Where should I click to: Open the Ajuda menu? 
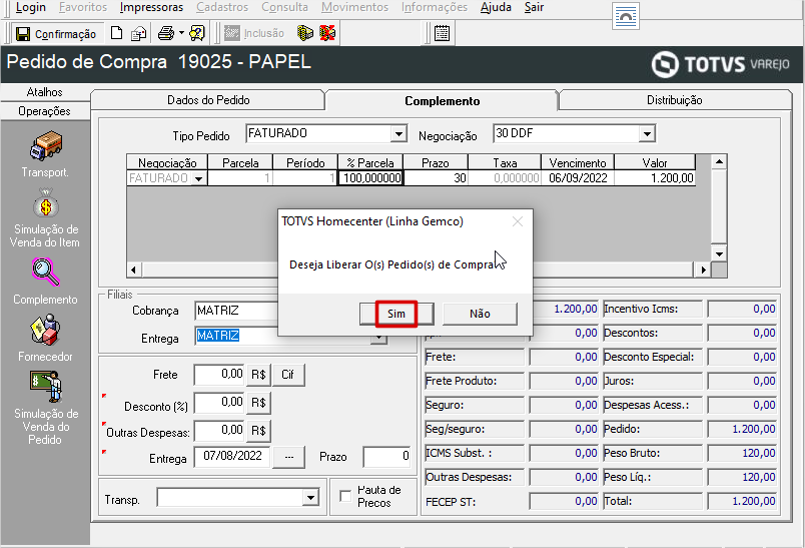coord(496,7)
